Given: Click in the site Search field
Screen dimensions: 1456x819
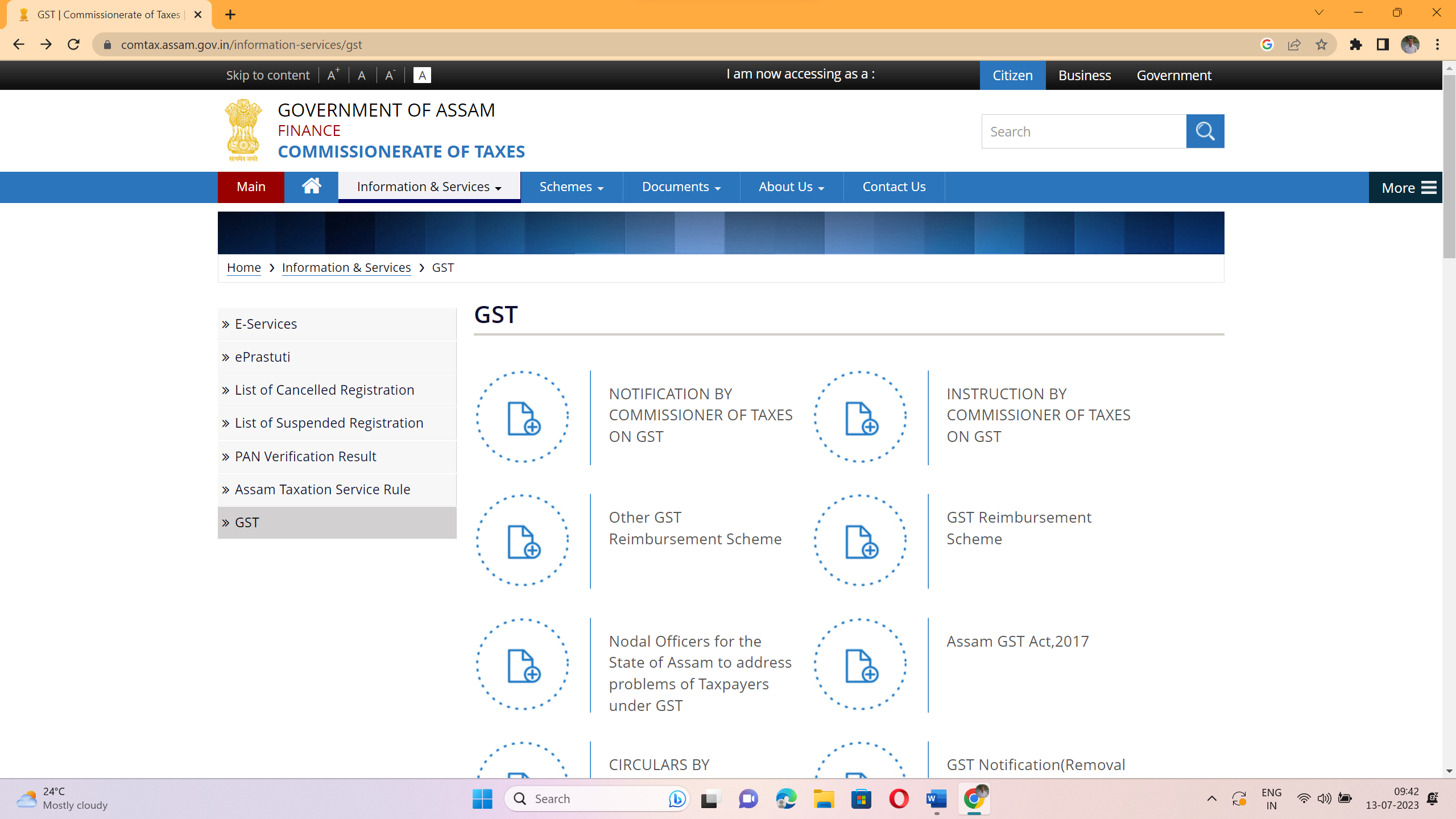Looking at the screenshot, I should 1083,131.
